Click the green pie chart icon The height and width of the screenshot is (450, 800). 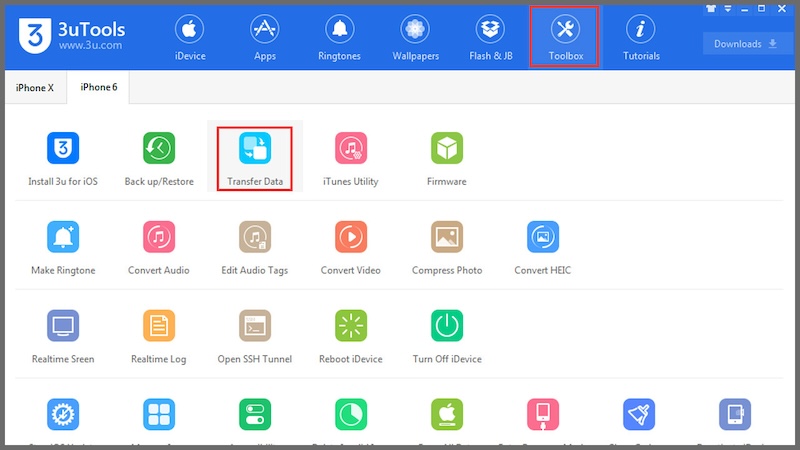[x=351, y=414]
